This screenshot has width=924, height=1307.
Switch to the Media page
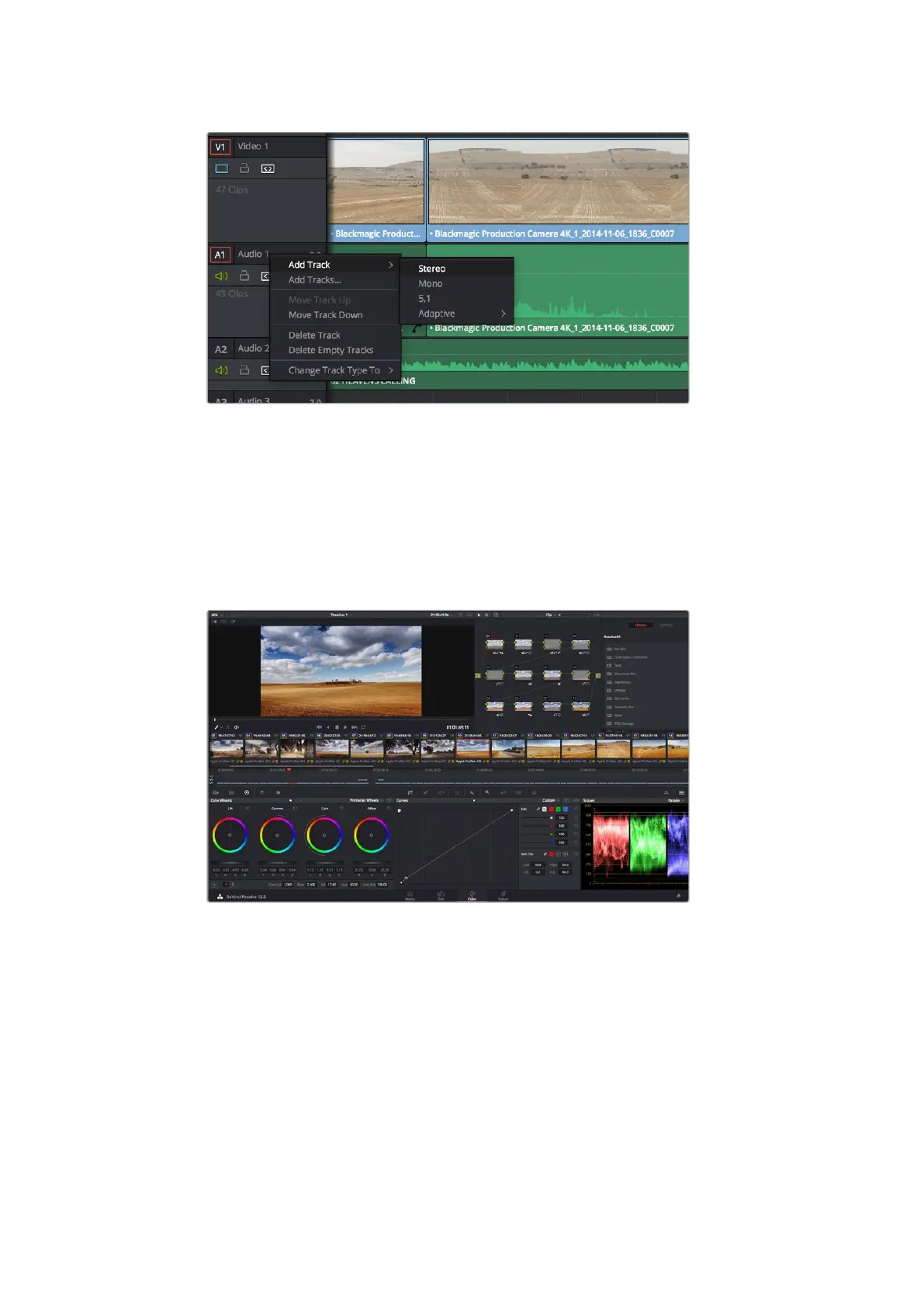(410, 896)
